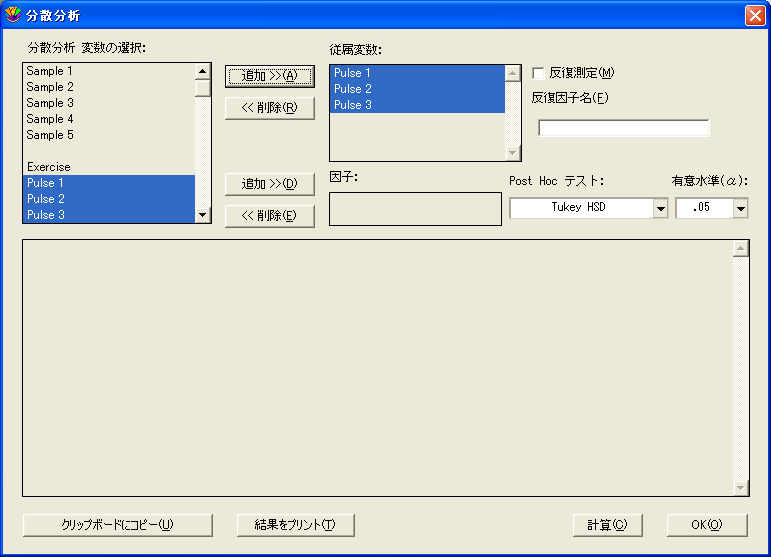Click the 追加 >>(D) factor button

(269, 184)
